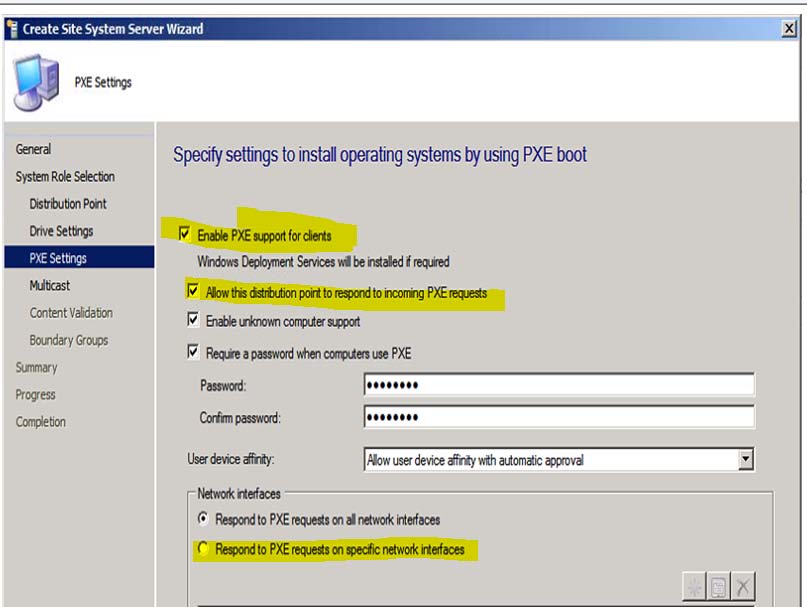
Task: Go to the Completion page
Action: (x=41, y=422)
